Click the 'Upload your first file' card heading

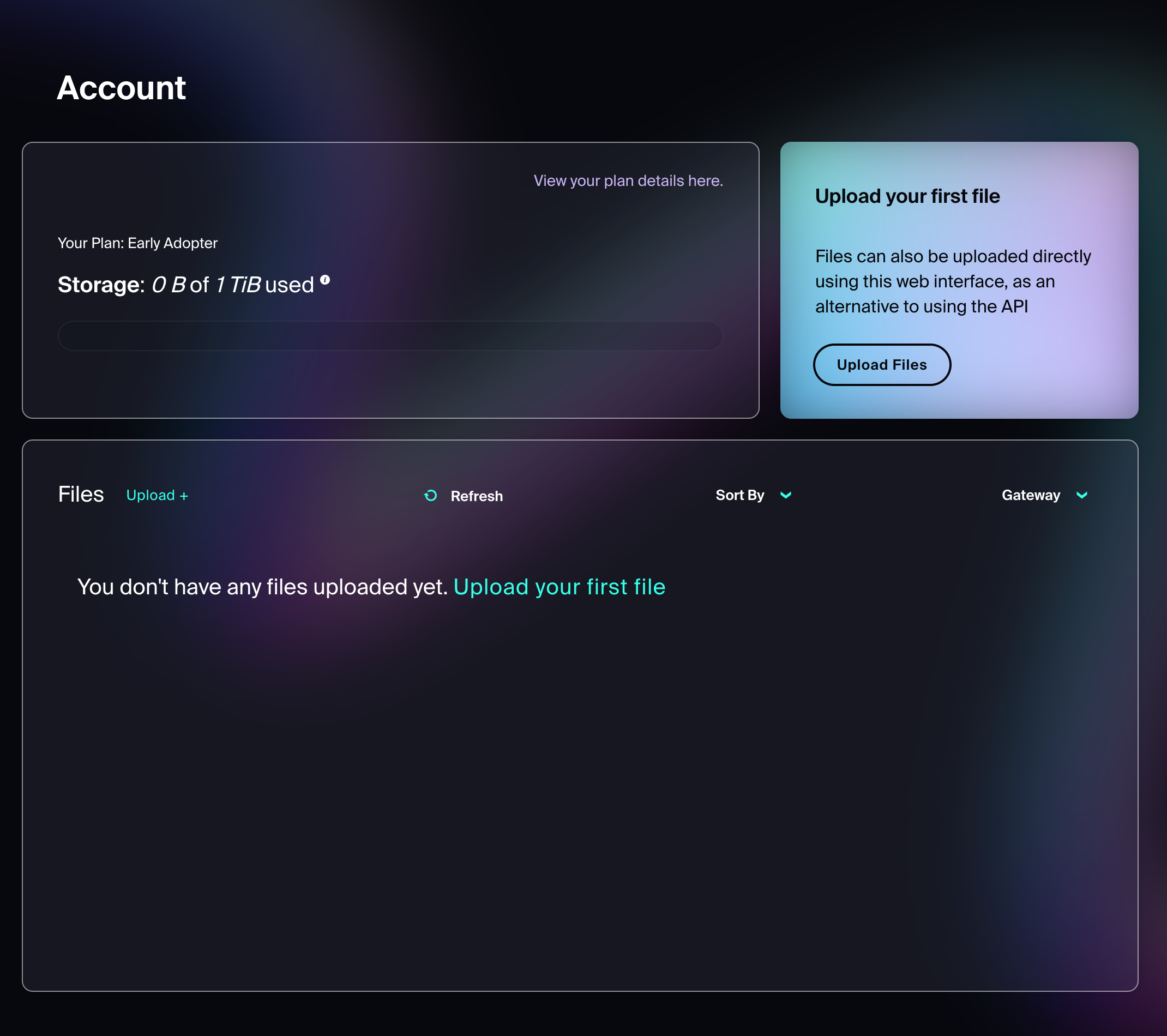click(x=907, y=196)
